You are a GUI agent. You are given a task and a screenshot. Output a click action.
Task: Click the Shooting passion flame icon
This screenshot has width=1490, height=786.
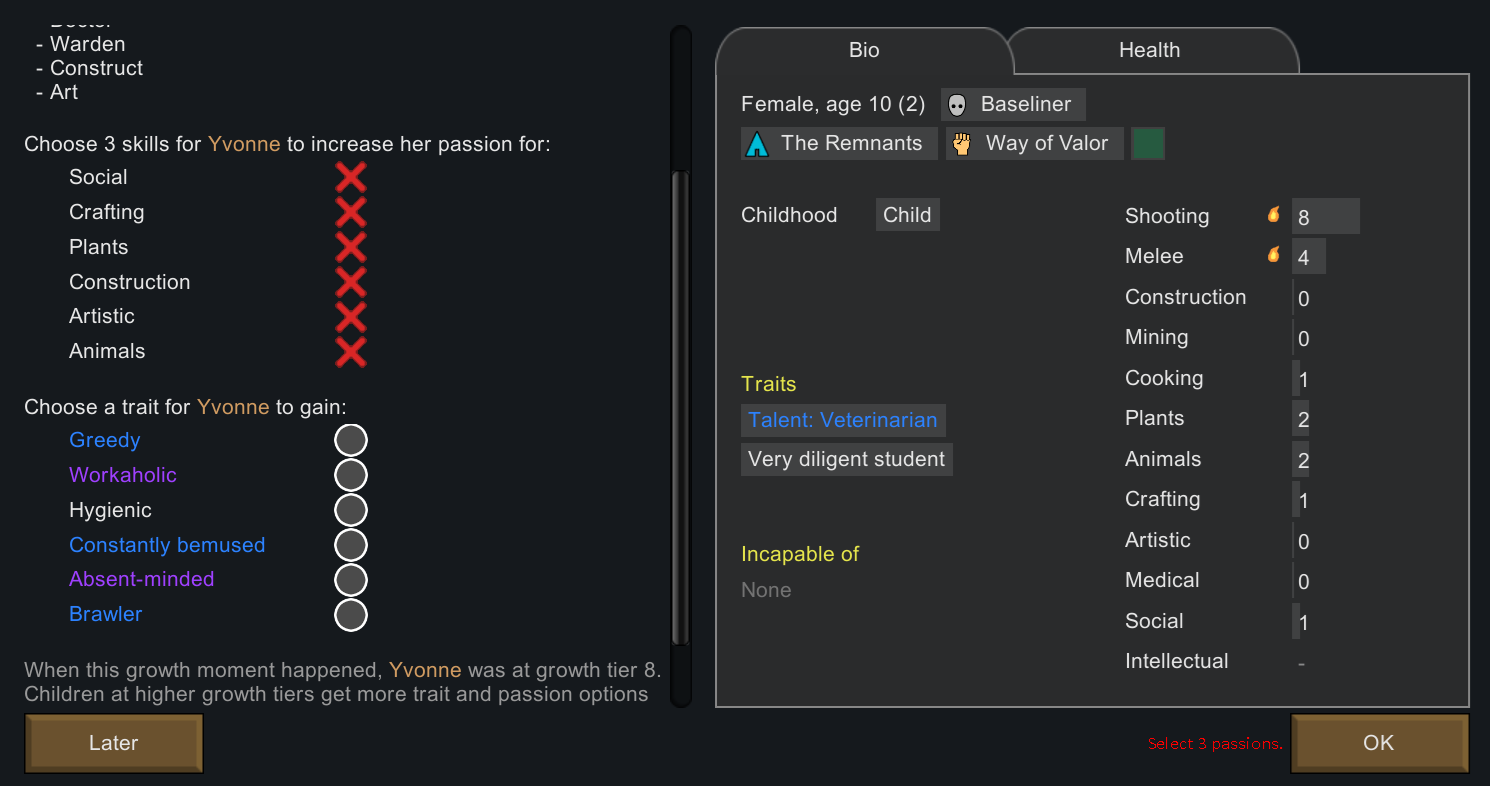[1273, 214]
